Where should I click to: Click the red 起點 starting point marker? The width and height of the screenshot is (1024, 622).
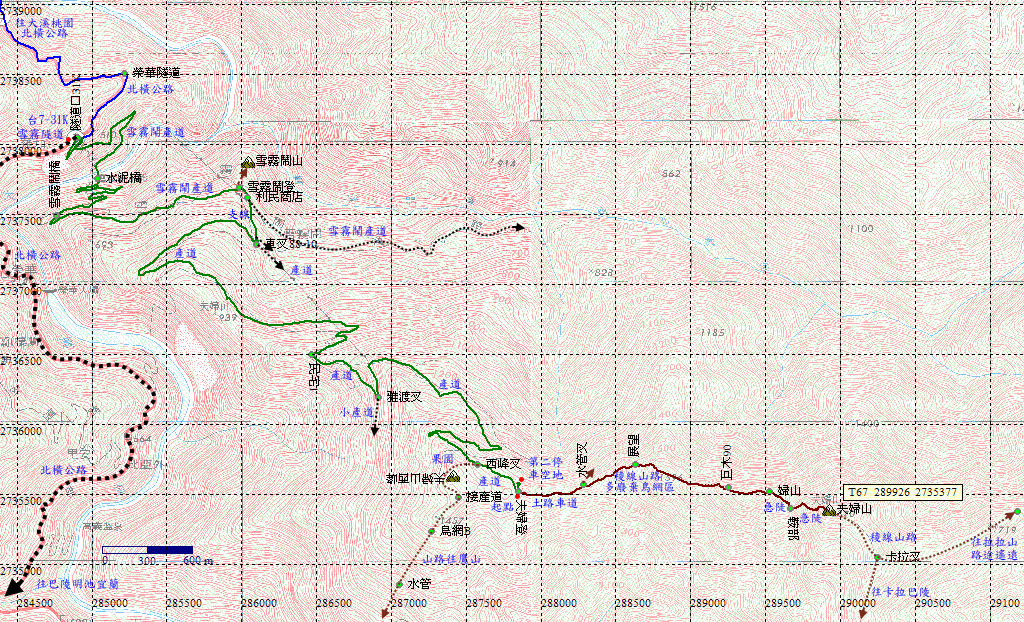[x=517, y=497]
